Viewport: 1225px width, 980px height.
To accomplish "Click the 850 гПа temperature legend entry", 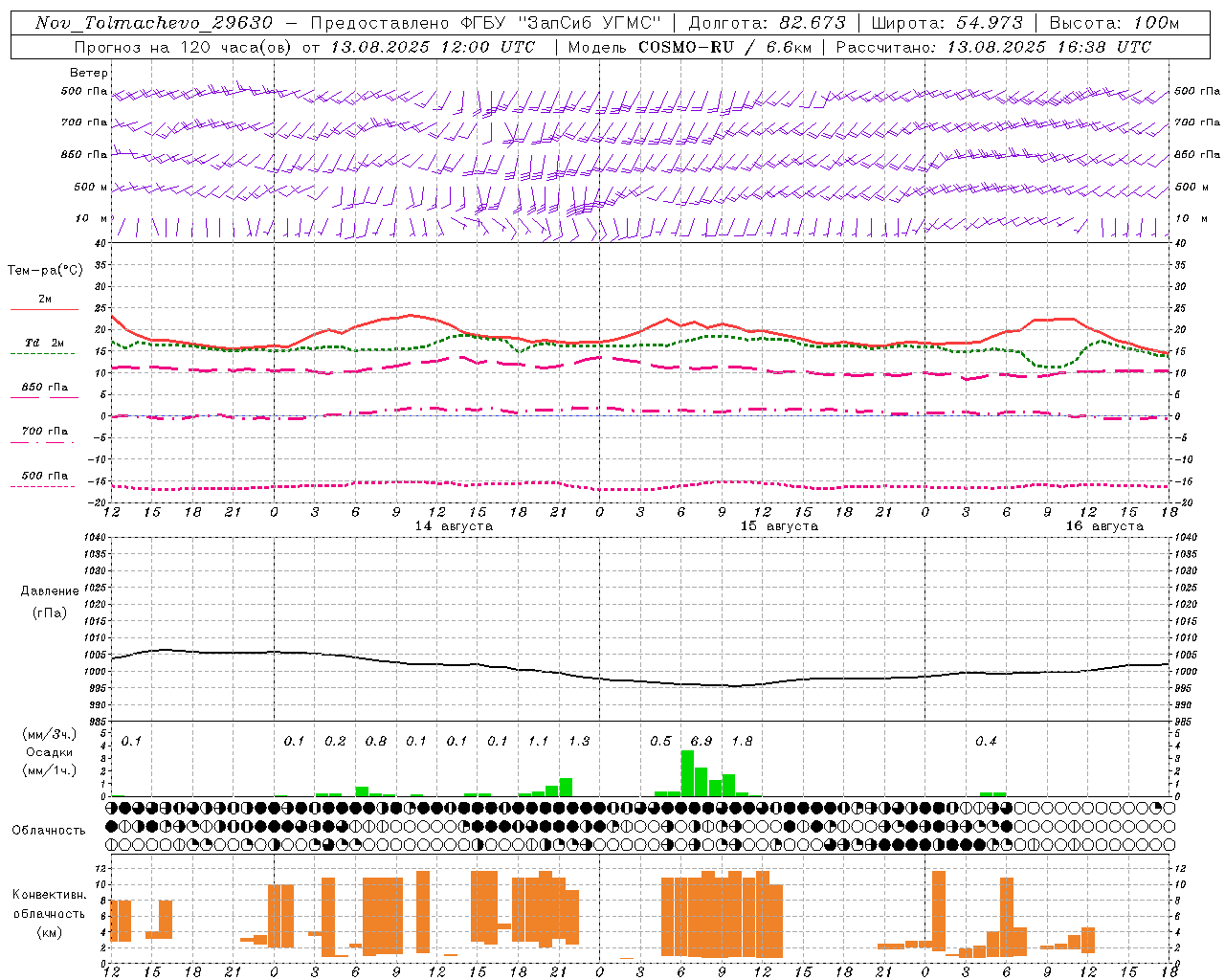I will (45, 388).
